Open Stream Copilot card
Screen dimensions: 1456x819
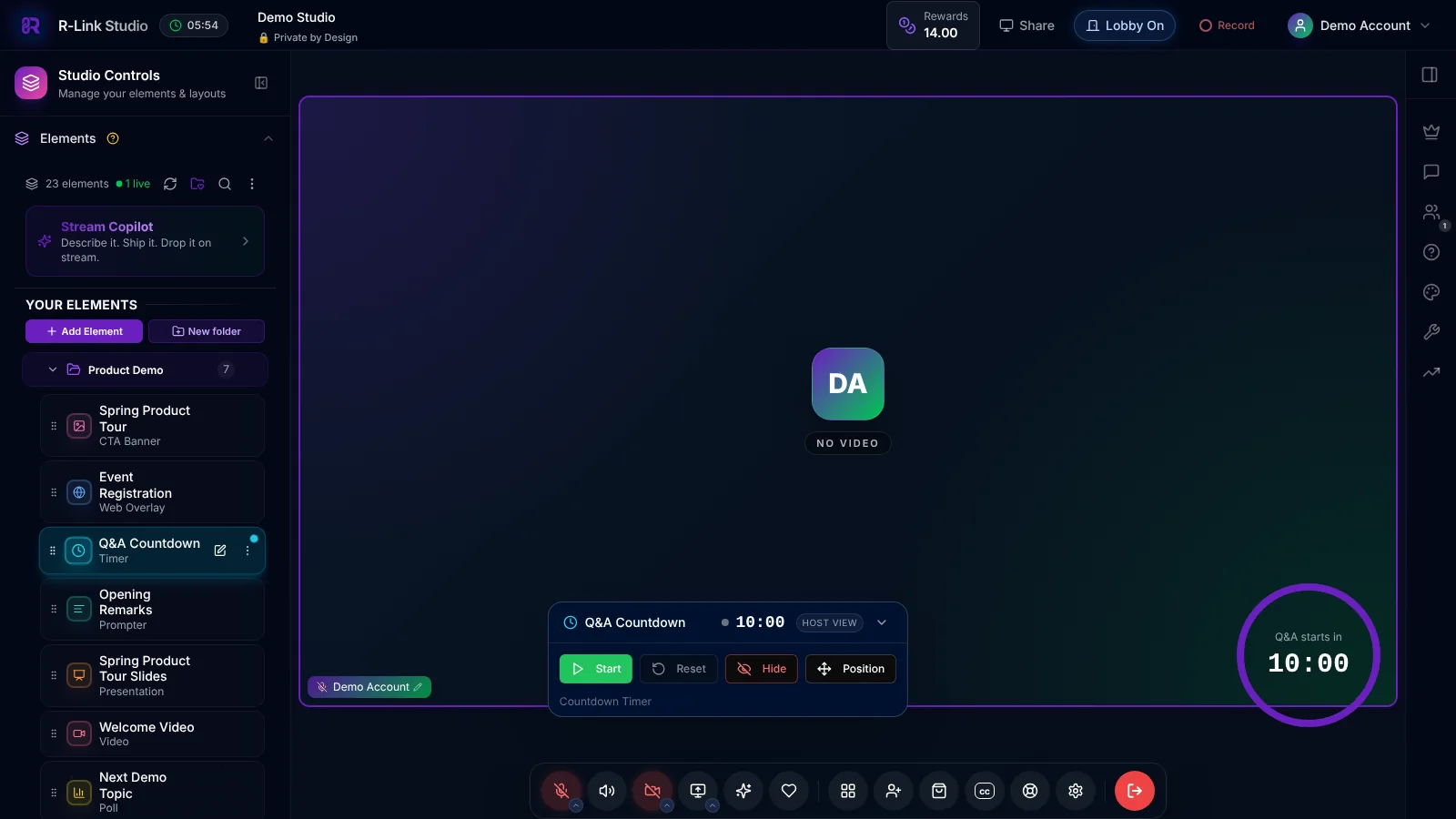145,241
